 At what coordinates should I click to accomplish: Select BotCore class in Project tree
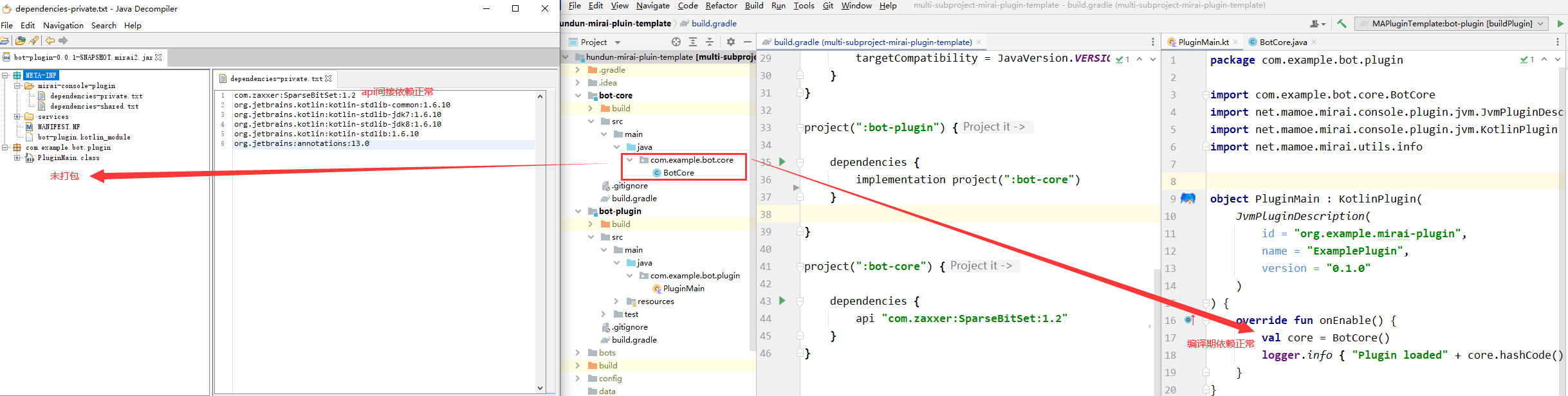(x=674, y=173)
